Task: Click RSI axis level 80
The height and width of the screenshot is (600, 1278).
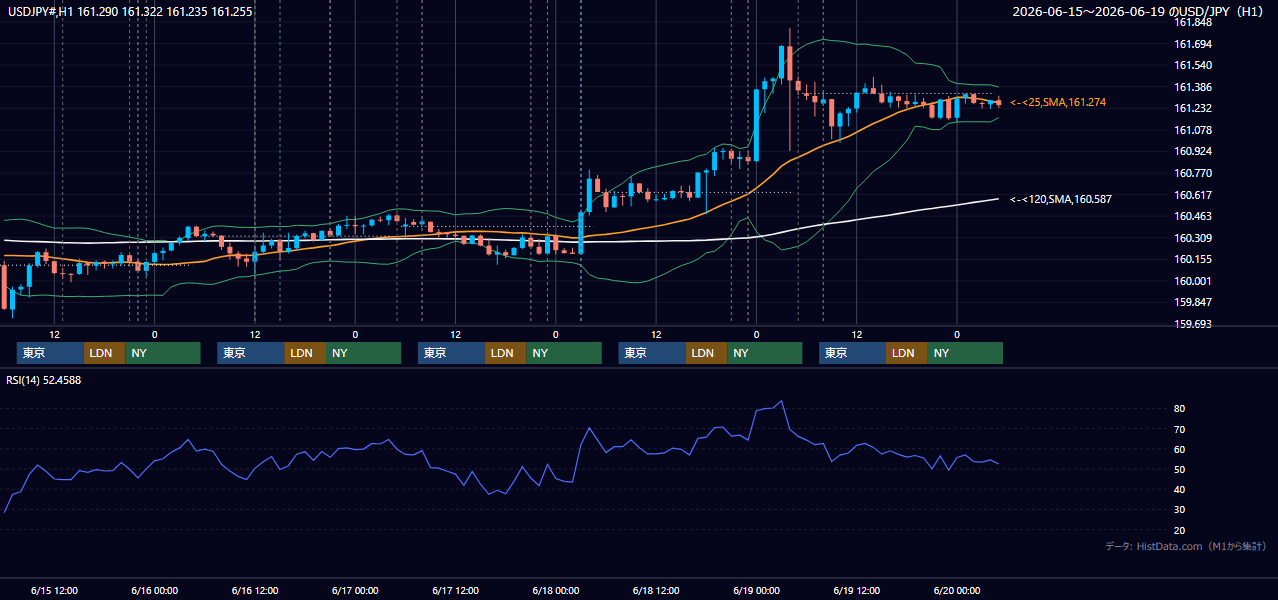Action: [1180, 409]
